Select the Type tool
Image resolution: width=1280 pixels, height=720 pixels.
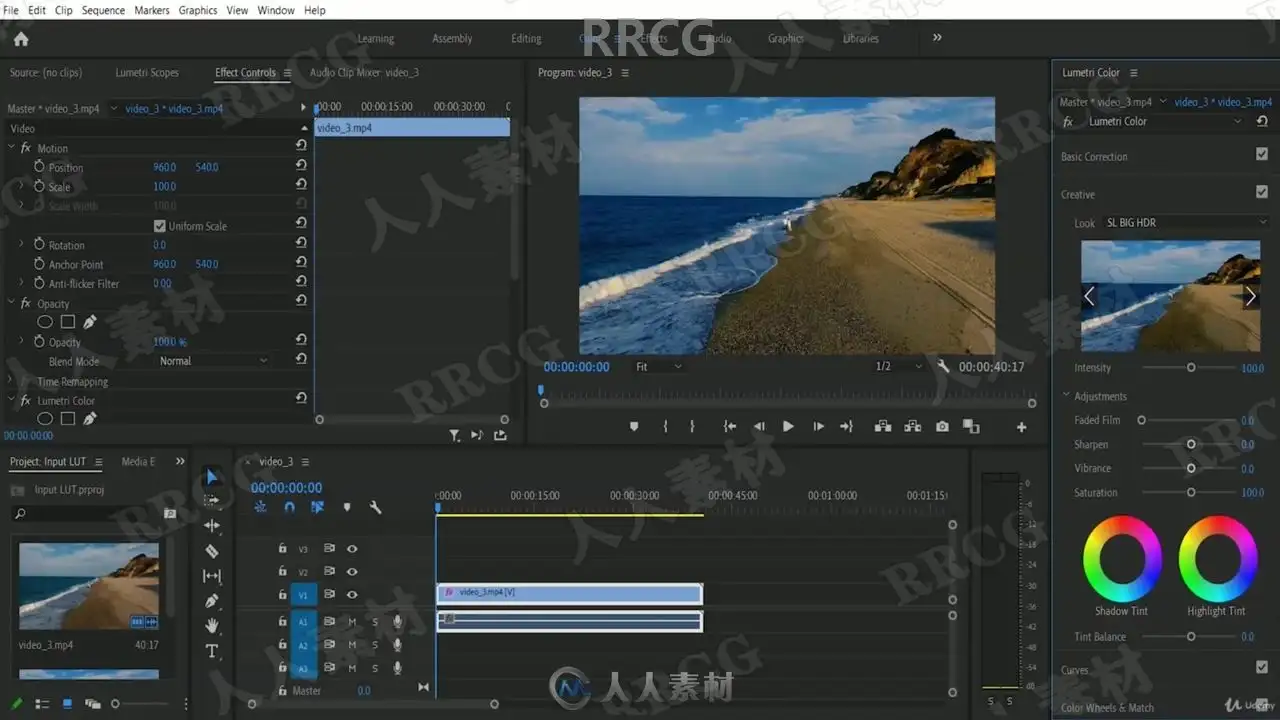pos(212,651)
